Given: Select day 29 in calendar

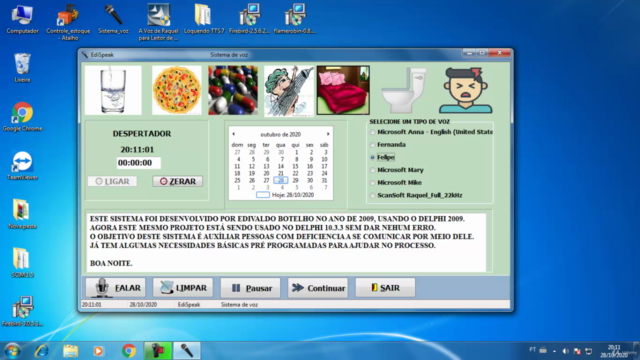Looking at the screenshot, I should (x=295, y=180).
